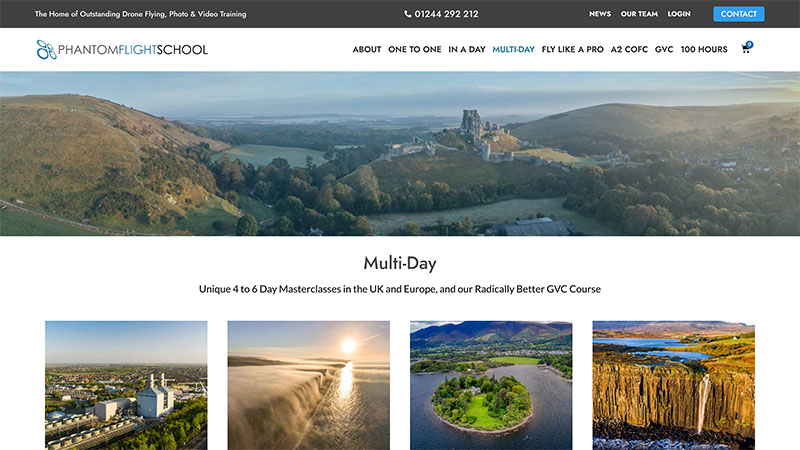This screenshot has height=450, width=800.
Task: Select the lake island aerial thumbnail
Action: [x=491, y=385]
